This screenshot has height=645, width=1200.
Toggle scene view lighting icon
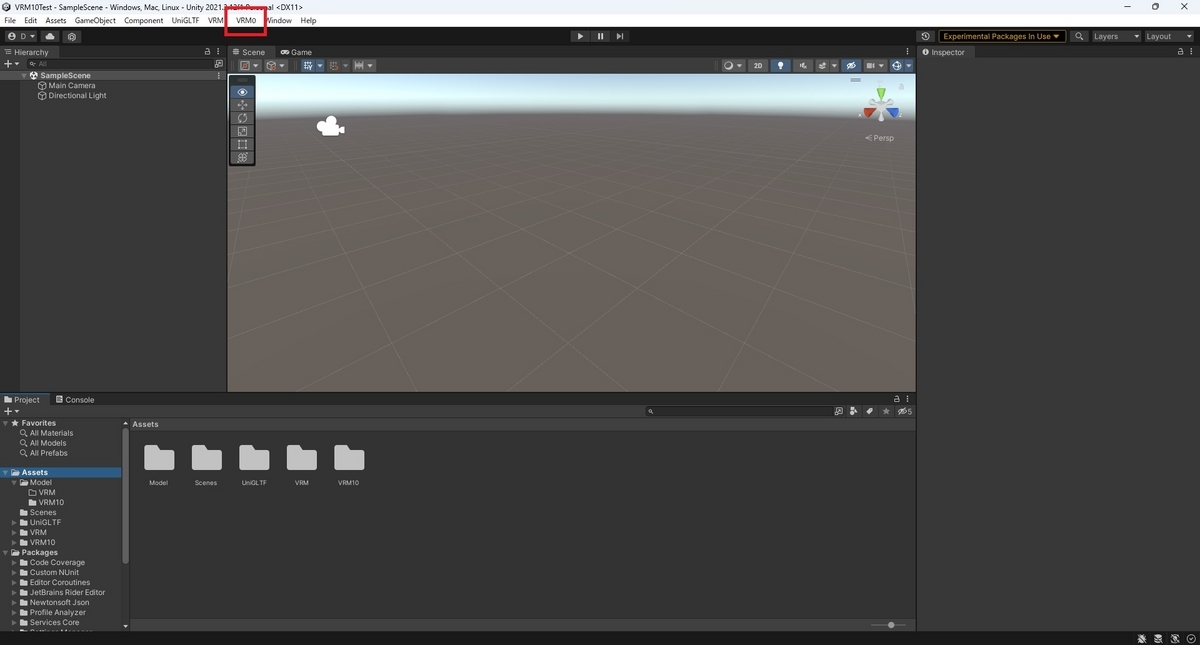[780, 65]
